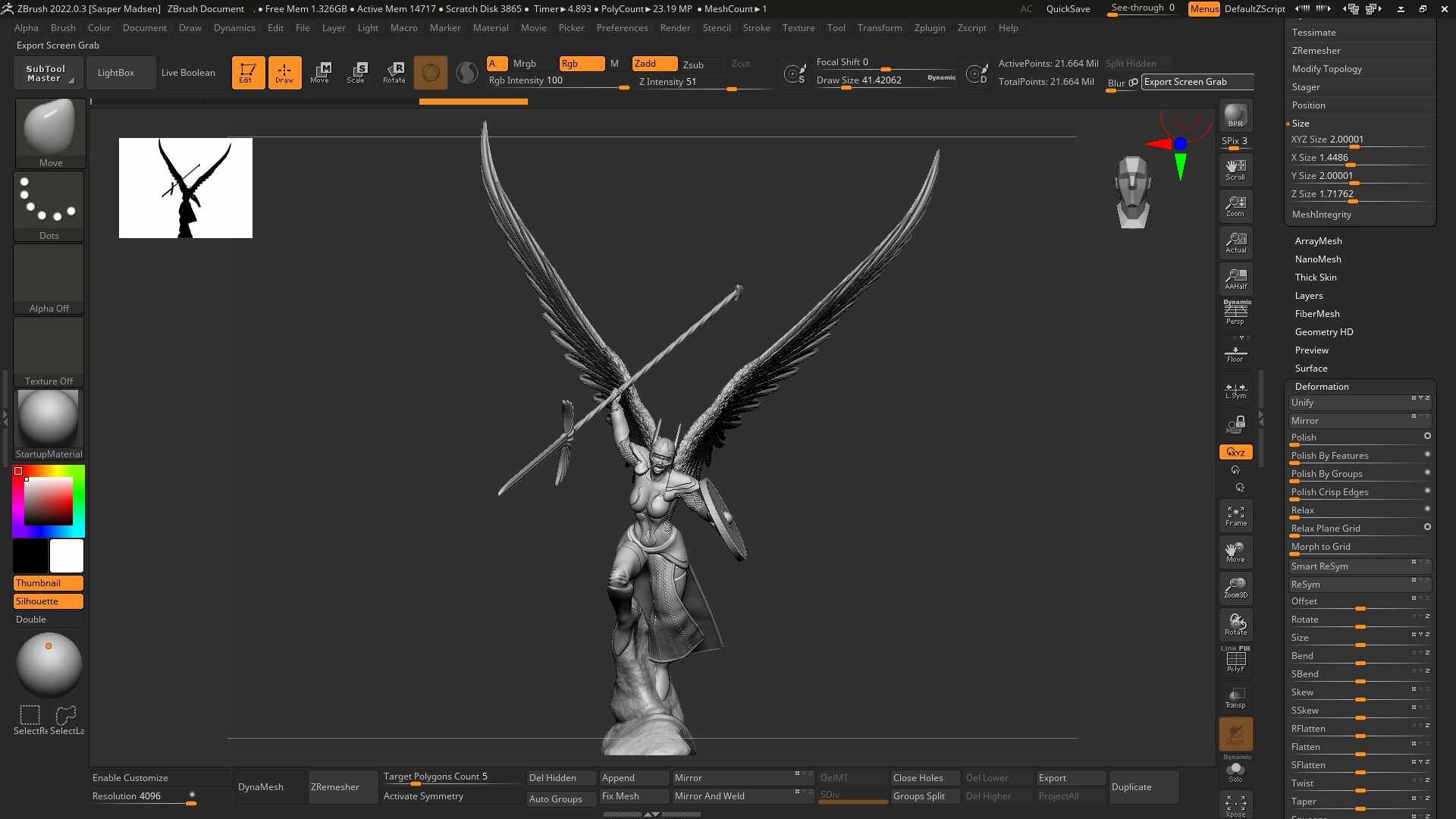Image resolution: width=1456 pixels, height=819 pixels.
Task: Click the Frame mesh icon
Action: 1235,516
